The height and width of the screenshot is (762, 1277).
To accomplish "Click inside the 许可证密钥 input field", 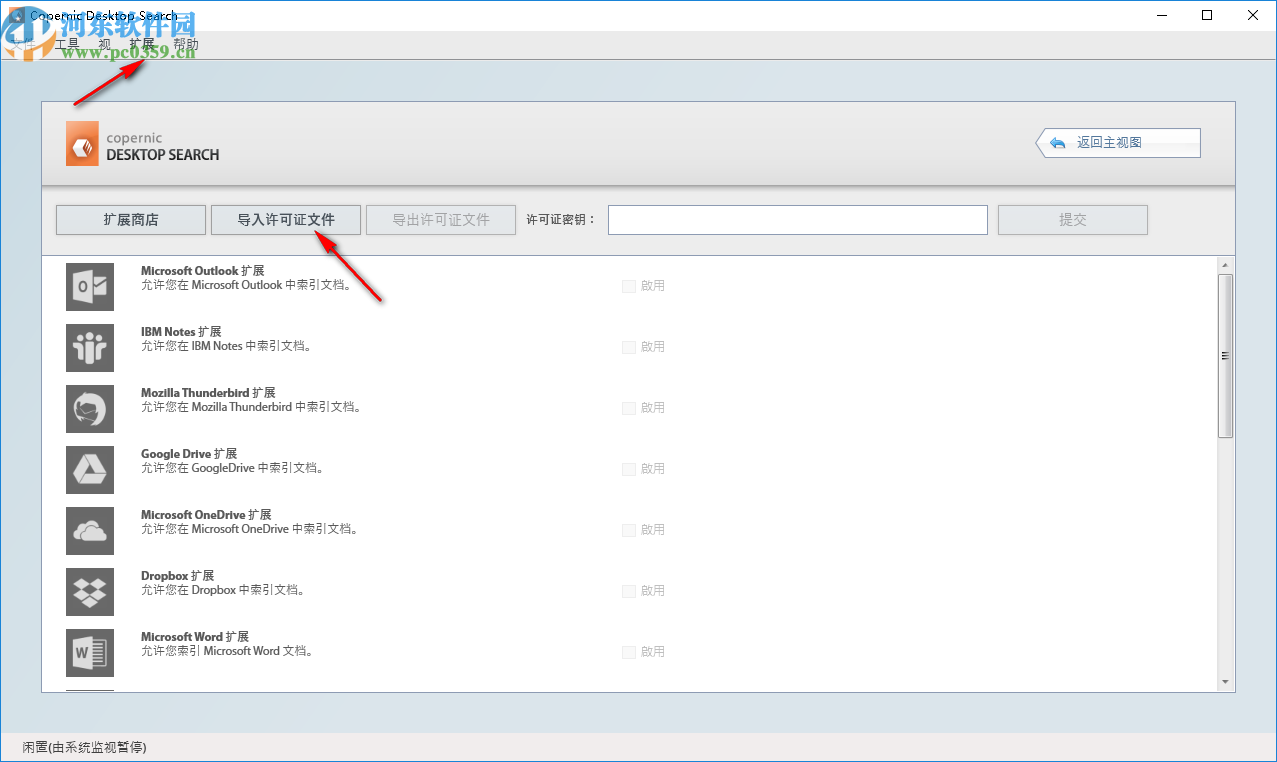I will tap(797, 219).
